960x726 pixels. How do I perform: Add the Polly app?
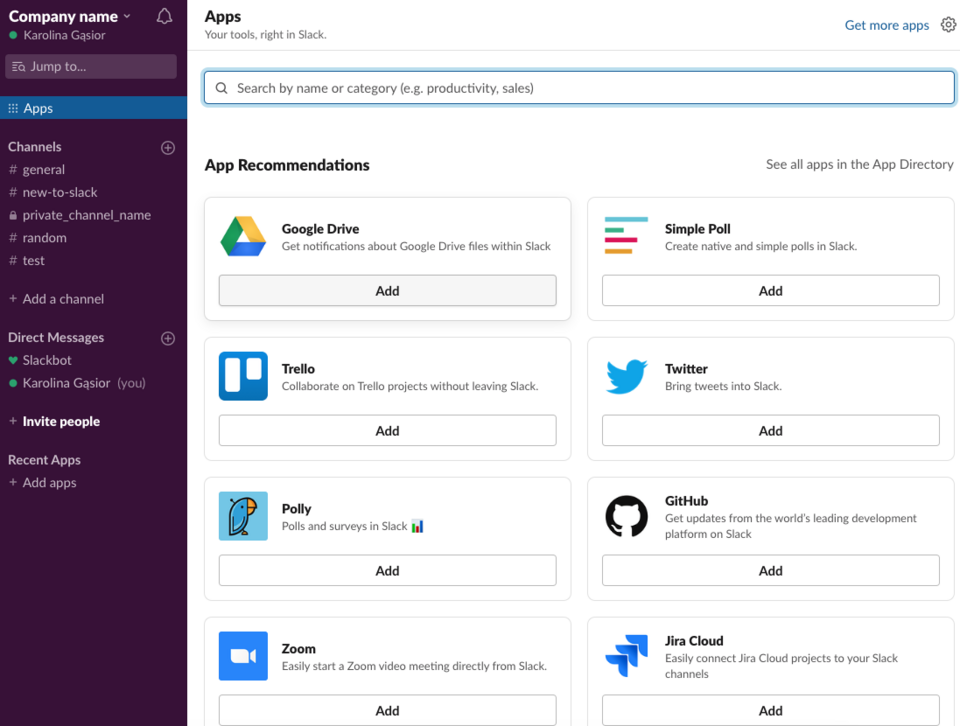coord(388,571)
